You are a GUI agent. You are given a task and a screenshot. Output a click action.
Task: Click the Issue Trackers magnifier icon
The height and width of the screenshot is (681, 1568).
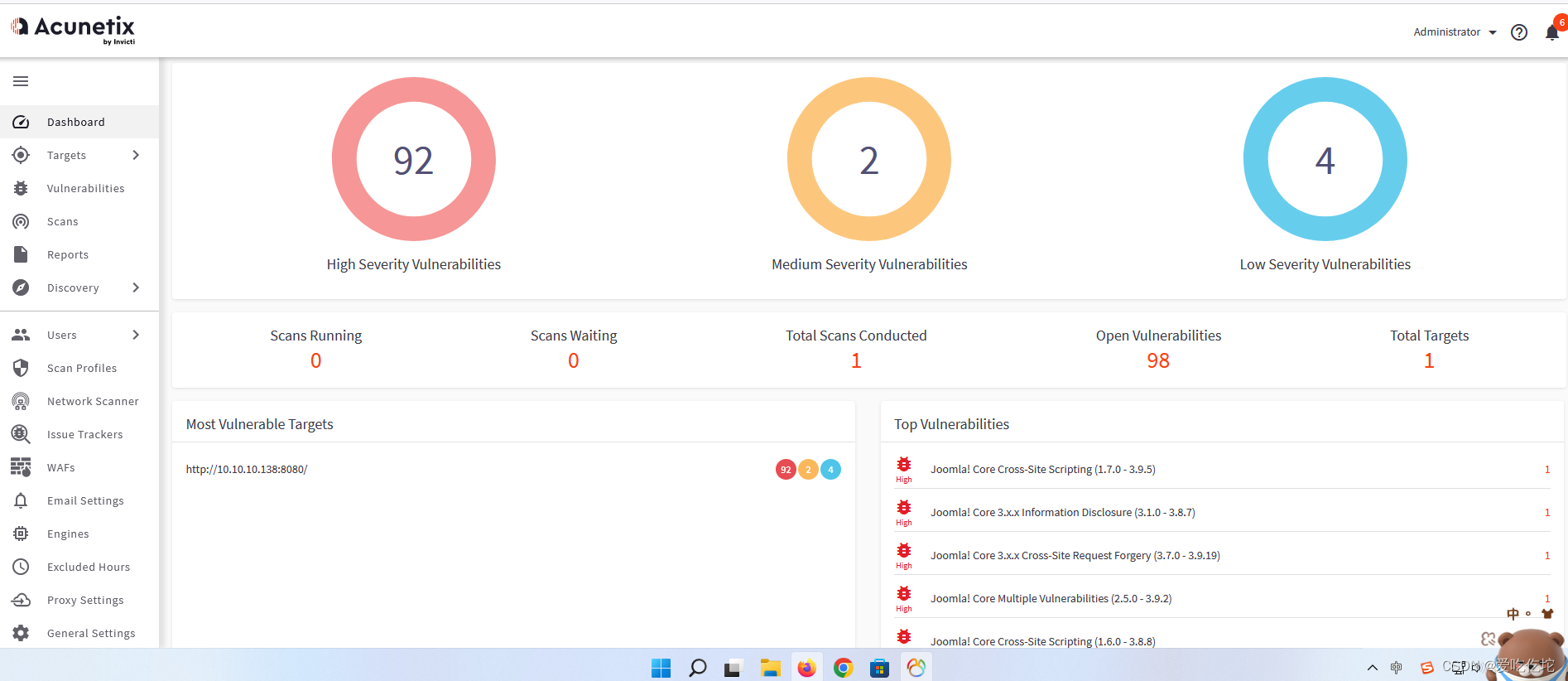tap(21, 434)
